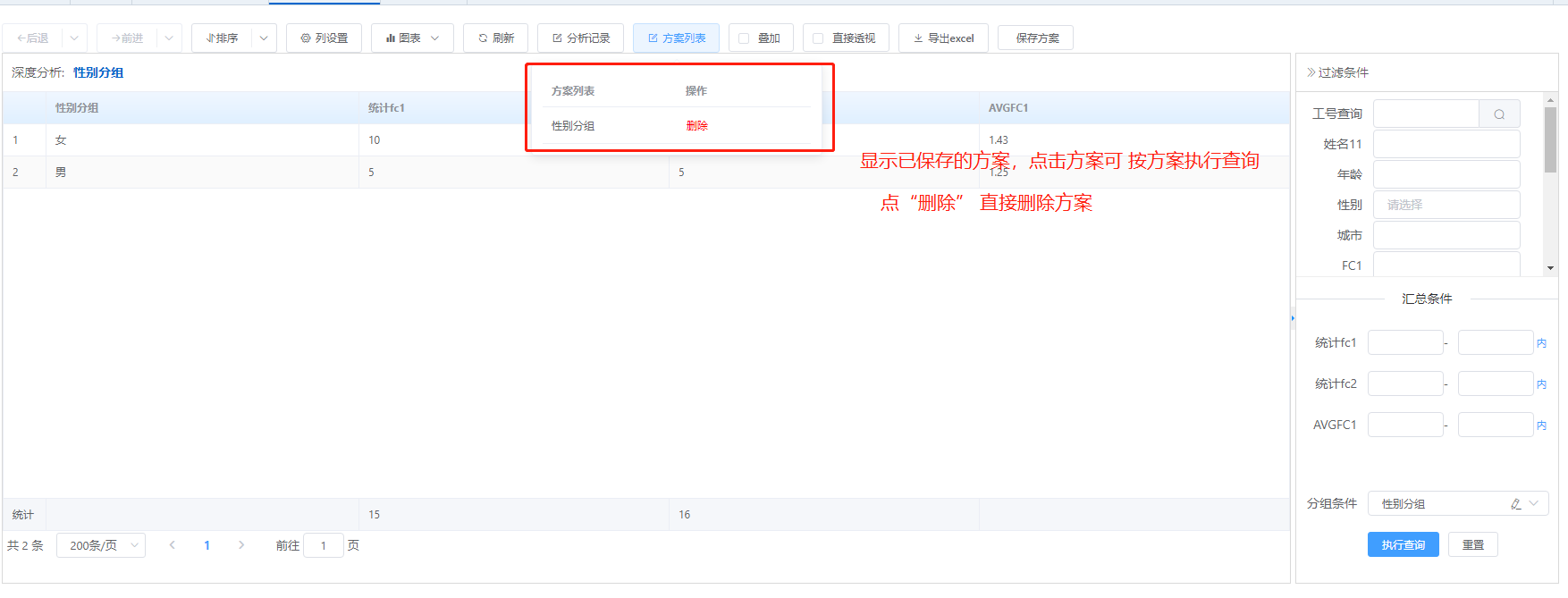The height and width of the screenshot is (598, 1568).
Task: Click 删除 to delete the saved scheme
Action: (x=696, y=126)
